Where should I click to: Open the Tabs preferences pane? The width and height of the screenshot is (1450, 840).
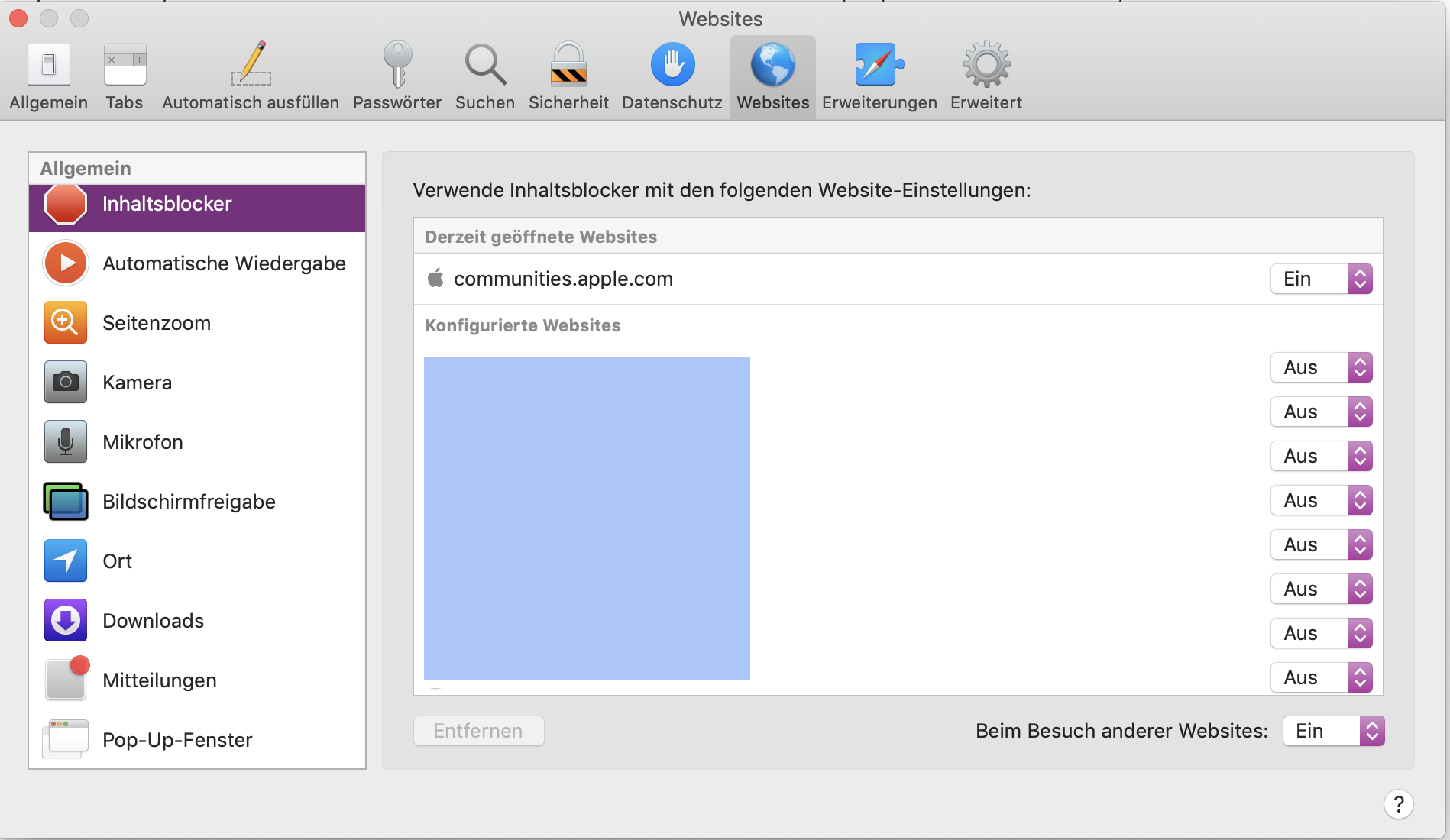pos(125,76)
